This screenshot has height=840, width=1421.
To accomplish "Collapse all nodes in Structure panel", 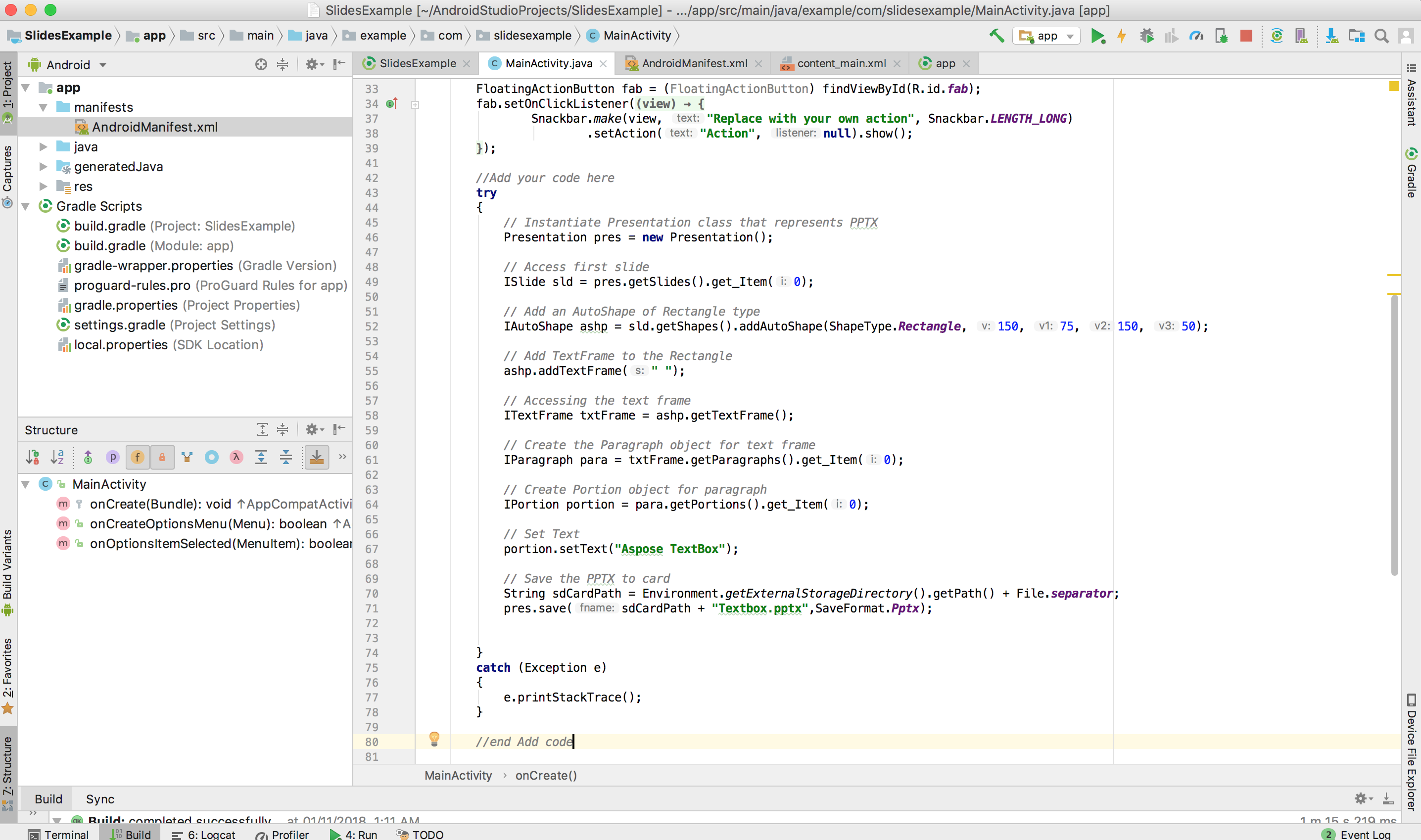I will tap(283, 429).
